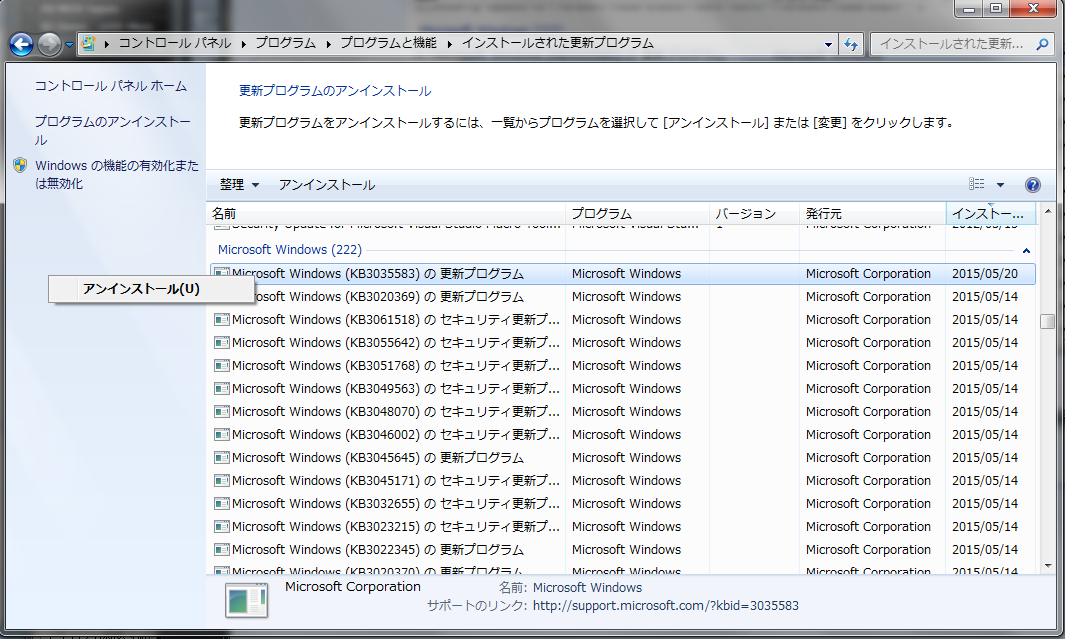
Task: Refresh the list with the refresh button
Action: click(x=851, y=44)
